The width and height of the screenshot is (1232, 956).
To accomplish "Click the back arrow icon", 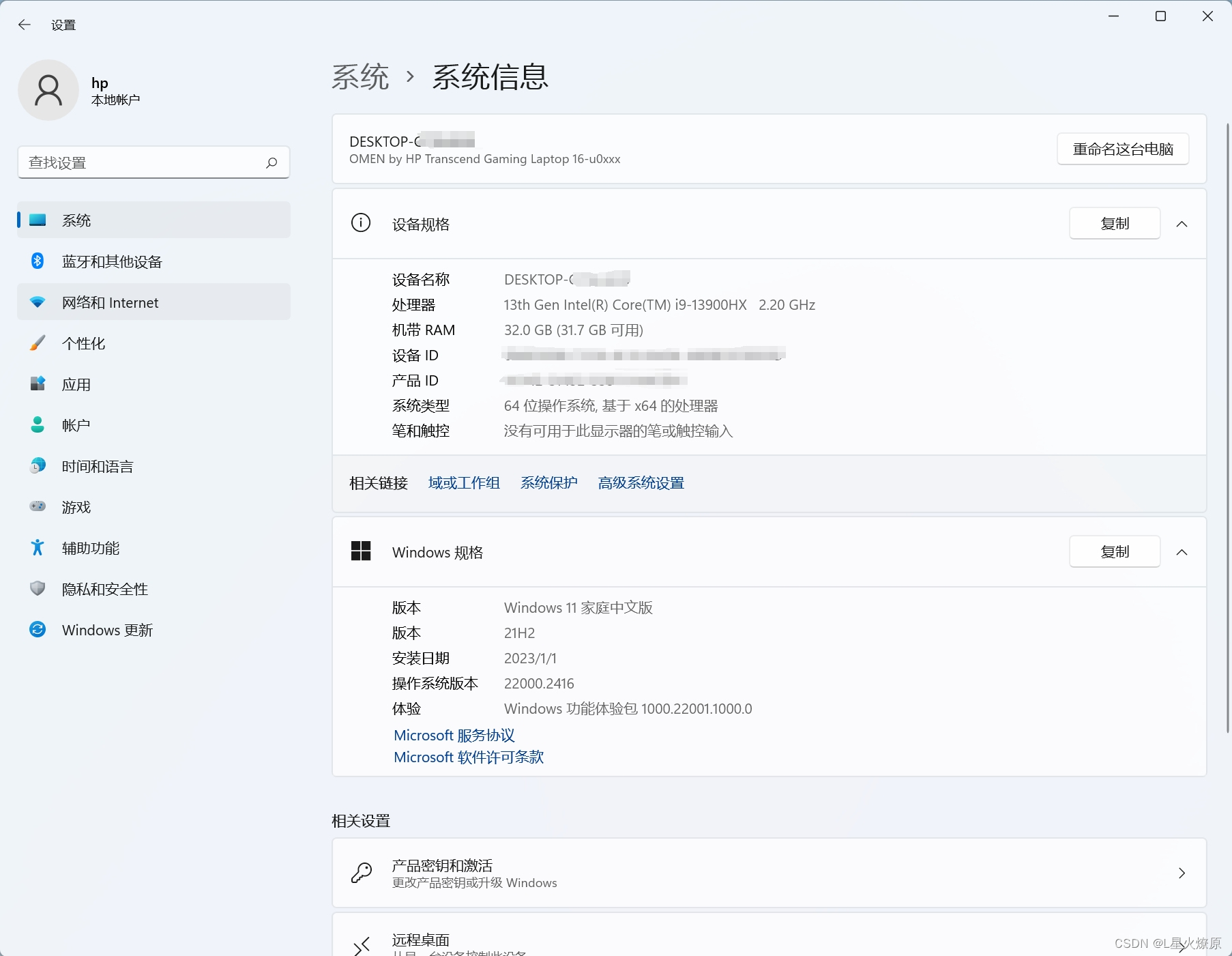I will click(x=25, y=25).
